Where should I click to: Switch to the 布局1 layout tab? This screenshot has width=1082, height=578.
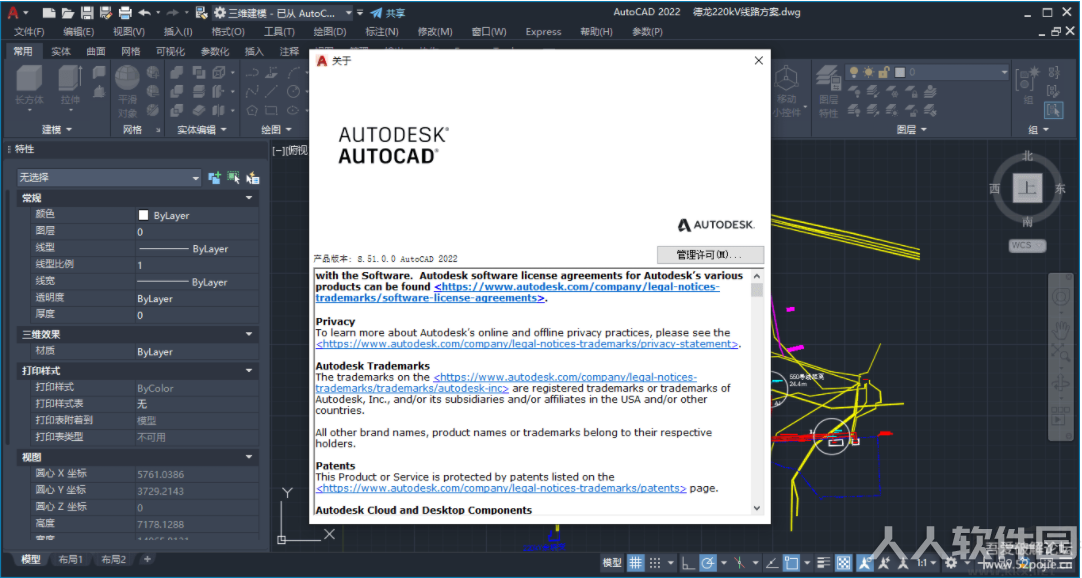coord(70,559)
